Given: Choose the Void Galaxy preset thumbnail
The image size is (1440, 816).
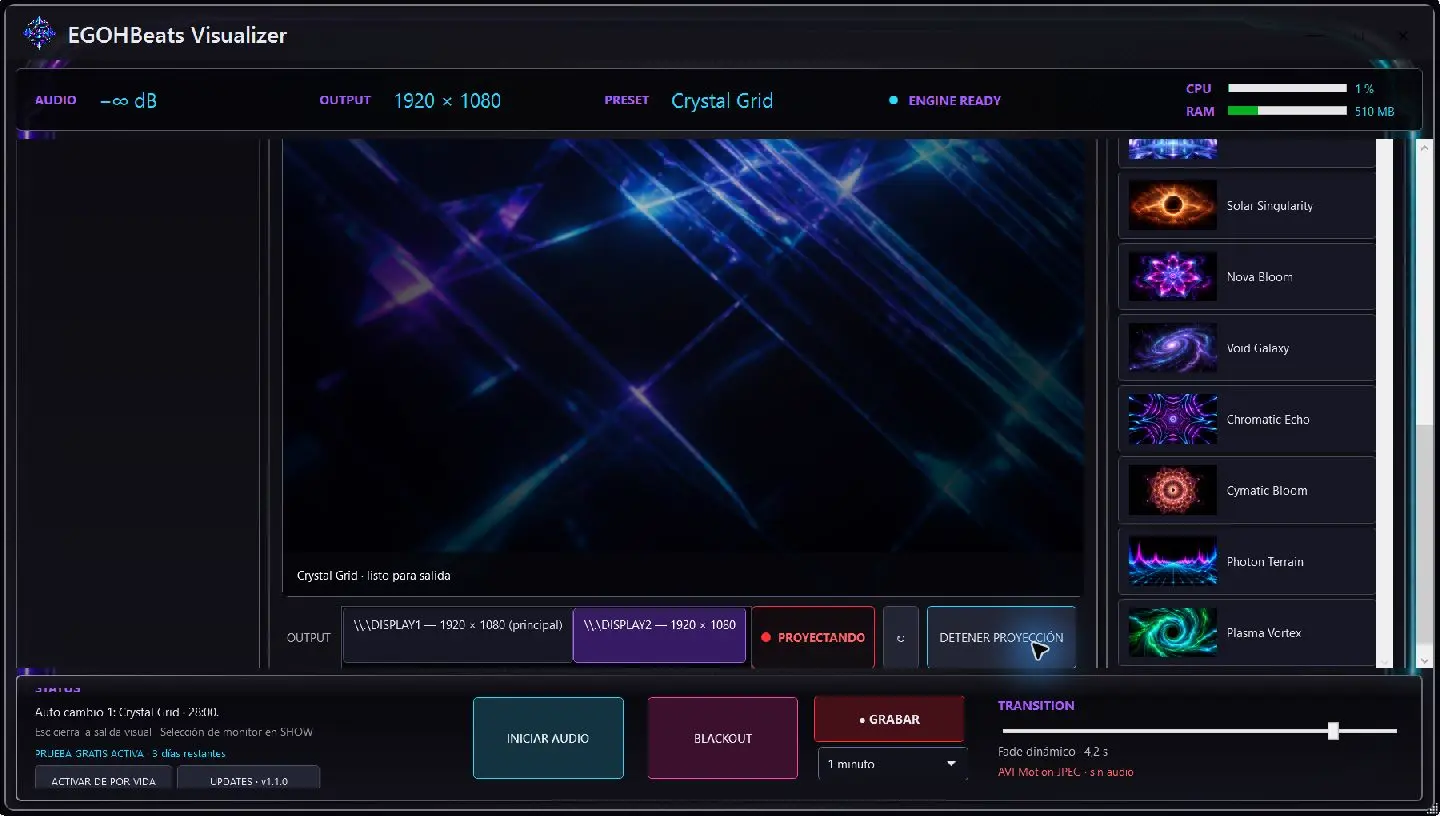Looking at the screenshot, I should pyautogui.click(x=1172, y=347).
